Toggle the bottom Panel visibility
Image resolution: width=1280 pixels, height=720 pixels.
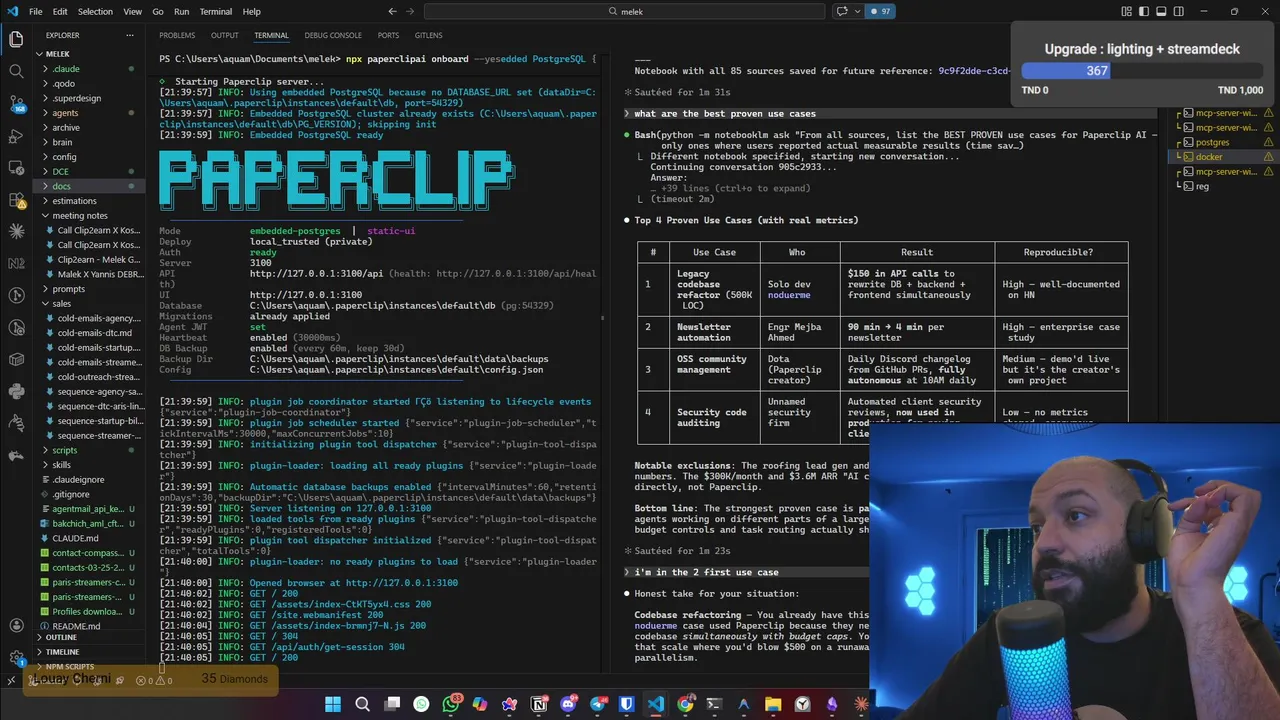(x=1162, y=11)
